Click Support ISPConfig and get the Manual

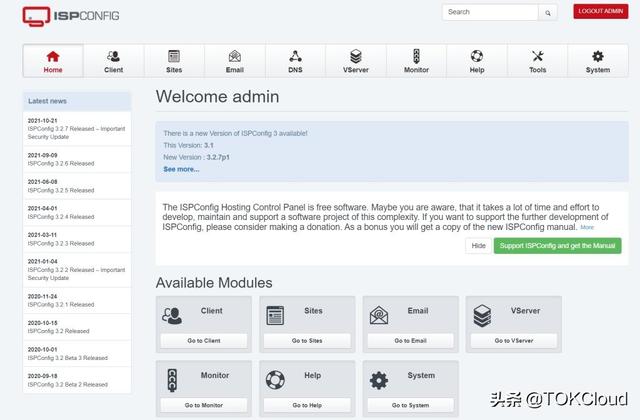[x=557, y=246]
